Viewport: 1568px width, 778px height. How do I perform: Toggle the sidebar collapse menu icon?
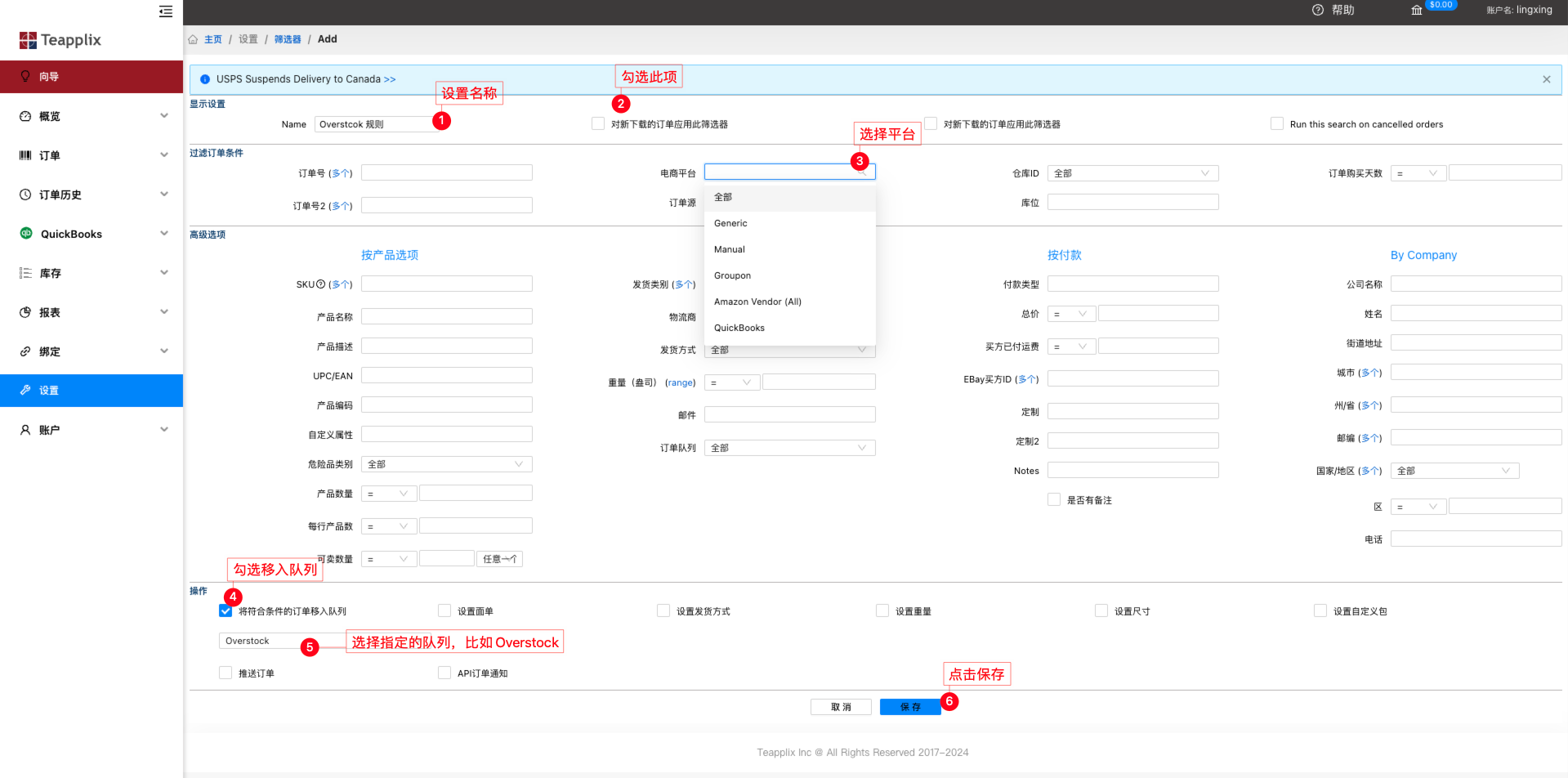[166, 11]
